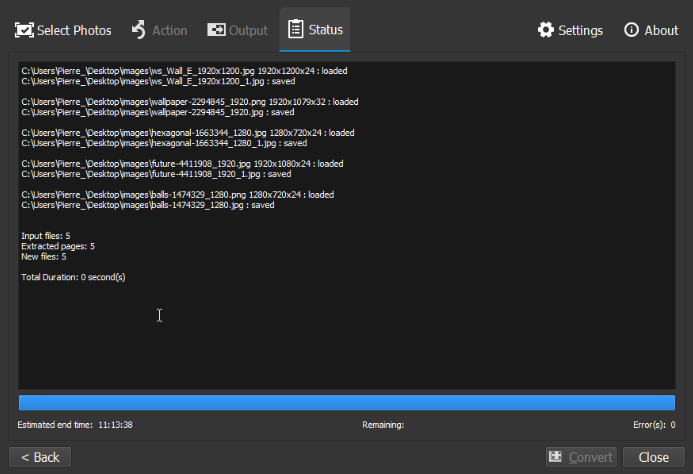
Task: Switch to the Select Photos tab label
Action: (x=74, y=30)
